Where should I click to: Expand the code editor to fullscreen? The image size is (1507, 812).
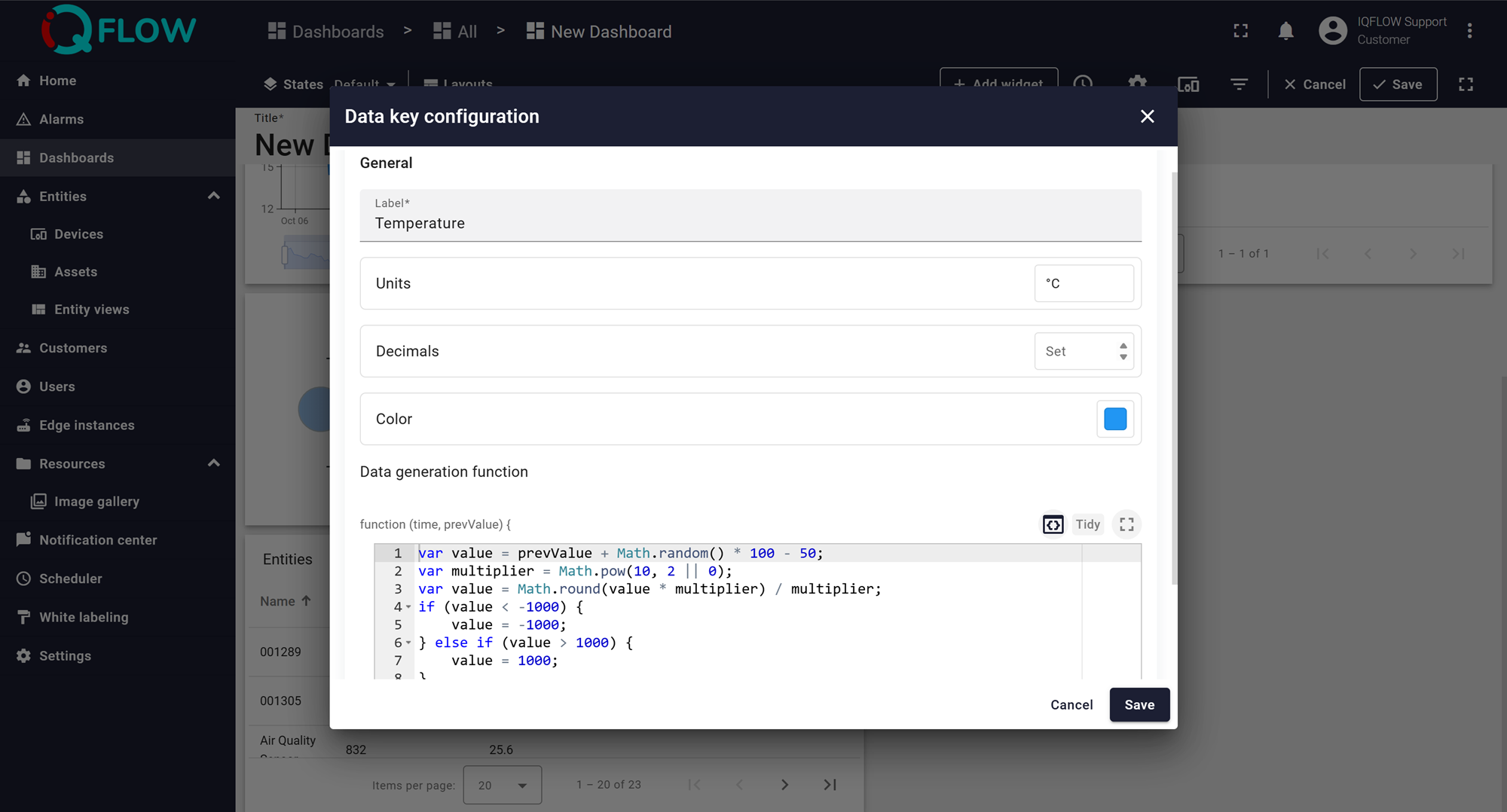[1126, 524]
